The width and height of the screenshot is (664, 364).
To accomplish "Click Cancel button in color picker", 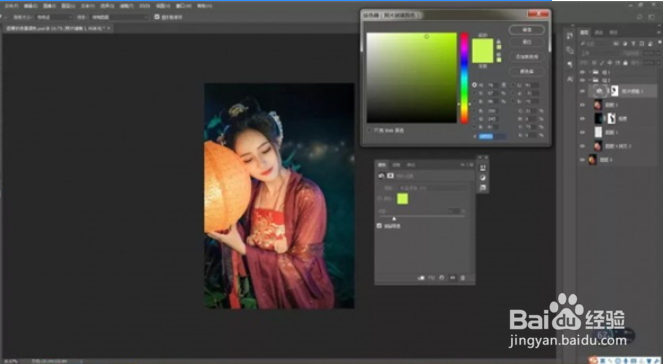I will pyautogui.click(x=527, y=42).
